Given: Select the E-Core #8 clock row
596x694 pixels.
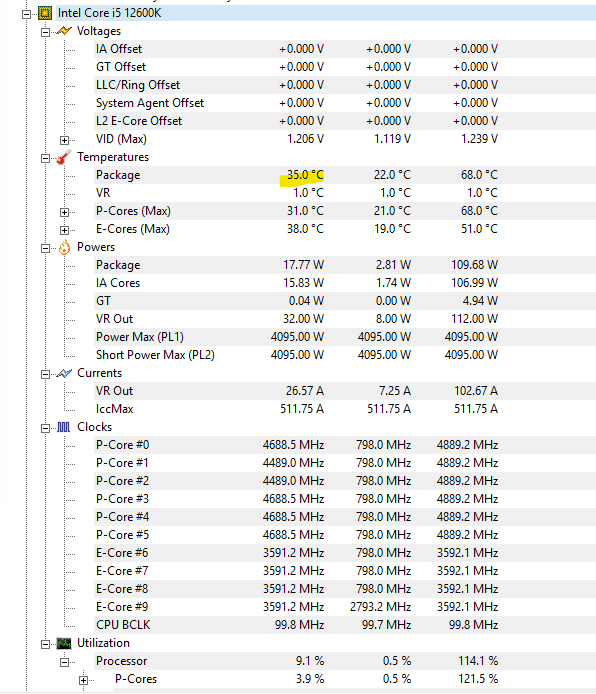Looking at the screenshot, I should 345,589.
